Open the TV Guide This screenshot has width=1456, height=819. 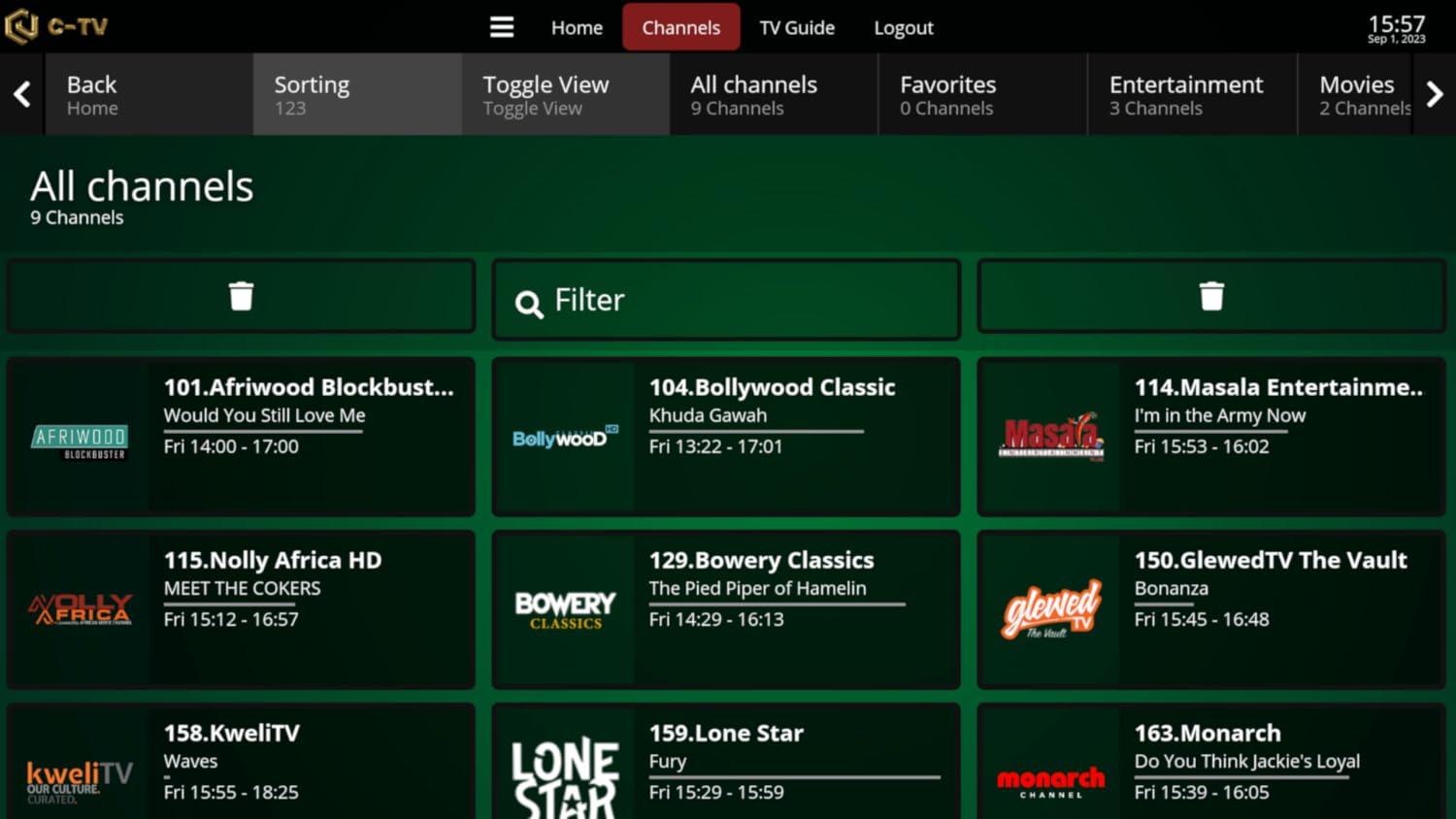[x=796, y=27]
